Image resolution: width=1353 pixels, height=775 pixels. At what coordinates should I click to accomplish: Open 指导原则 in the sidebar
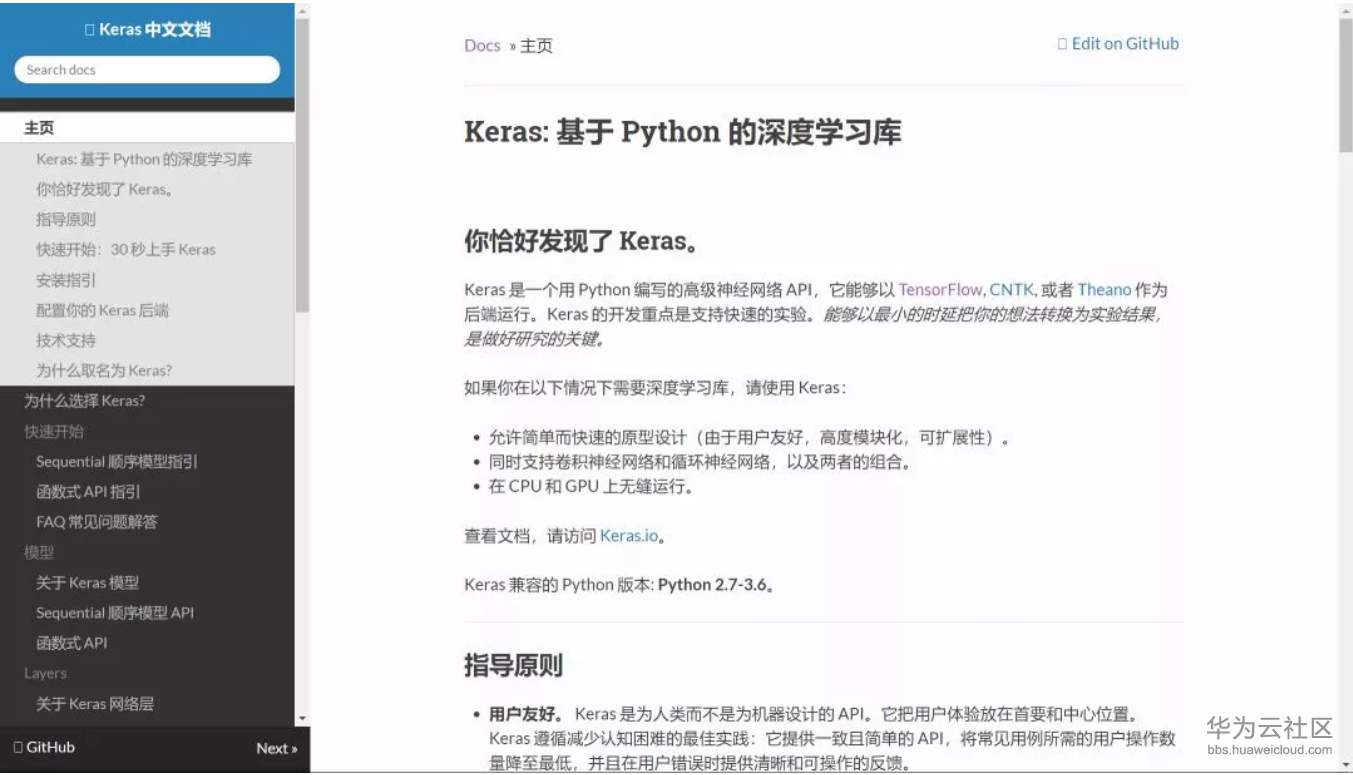(x=66, y=219)
